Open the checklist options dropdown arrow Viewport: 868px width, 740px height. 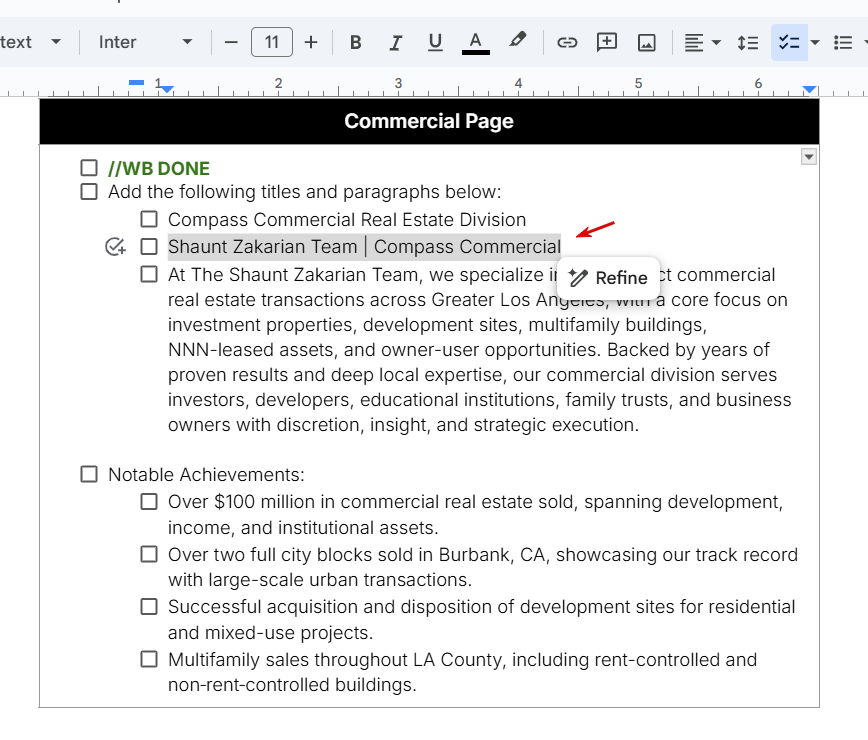[x=815, y=43]
